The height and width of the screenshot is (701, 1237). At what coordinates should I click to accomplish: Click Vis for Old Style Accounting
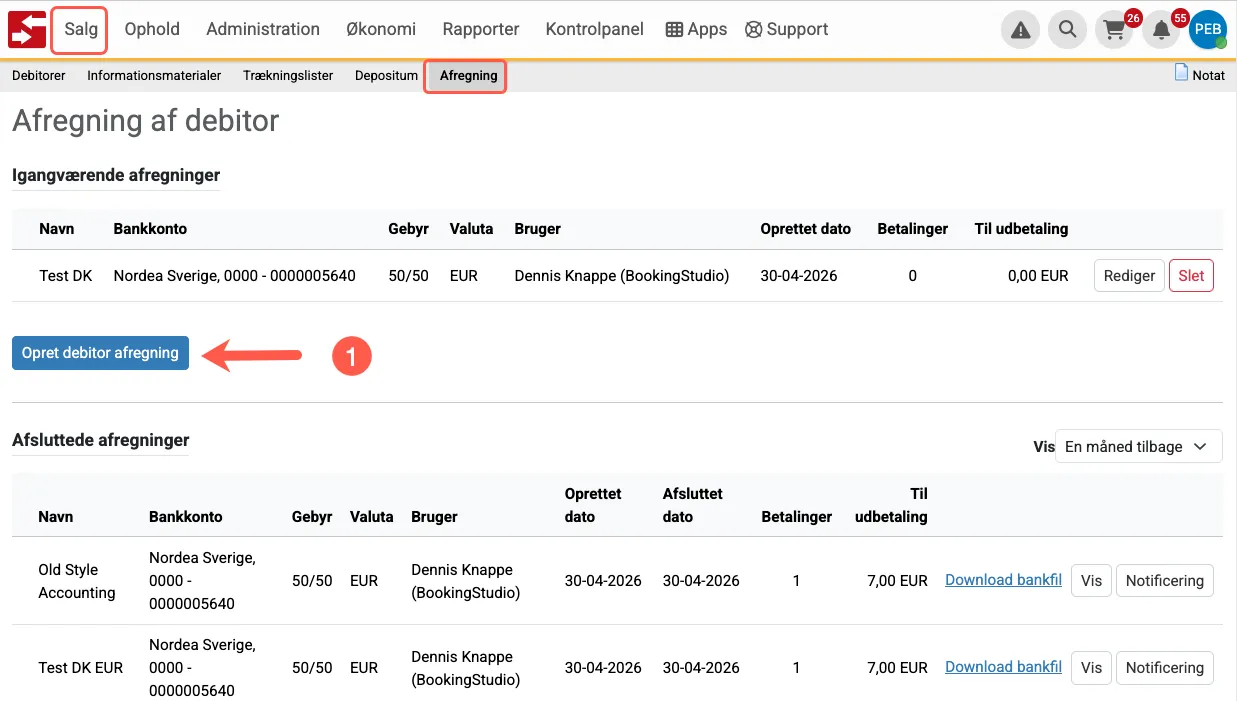[x=1091, y=581]
